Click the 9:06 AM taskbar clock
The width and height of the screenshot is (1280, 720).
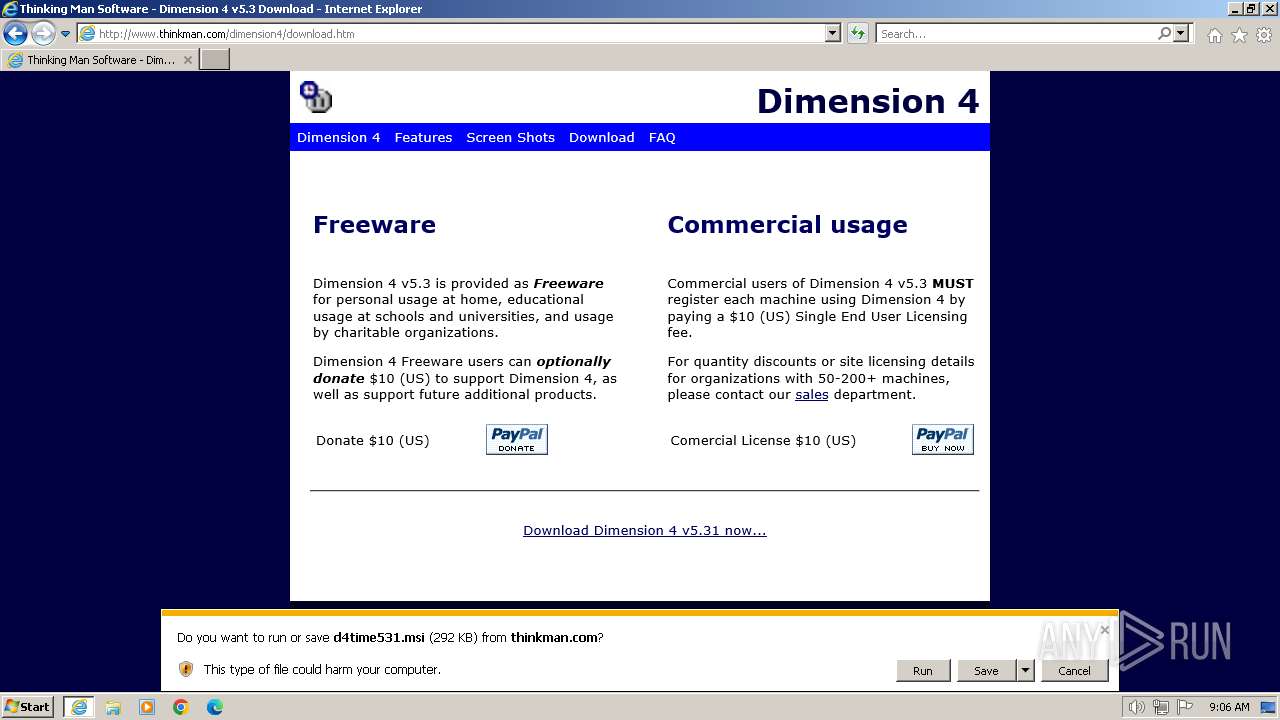(1229, 707)
